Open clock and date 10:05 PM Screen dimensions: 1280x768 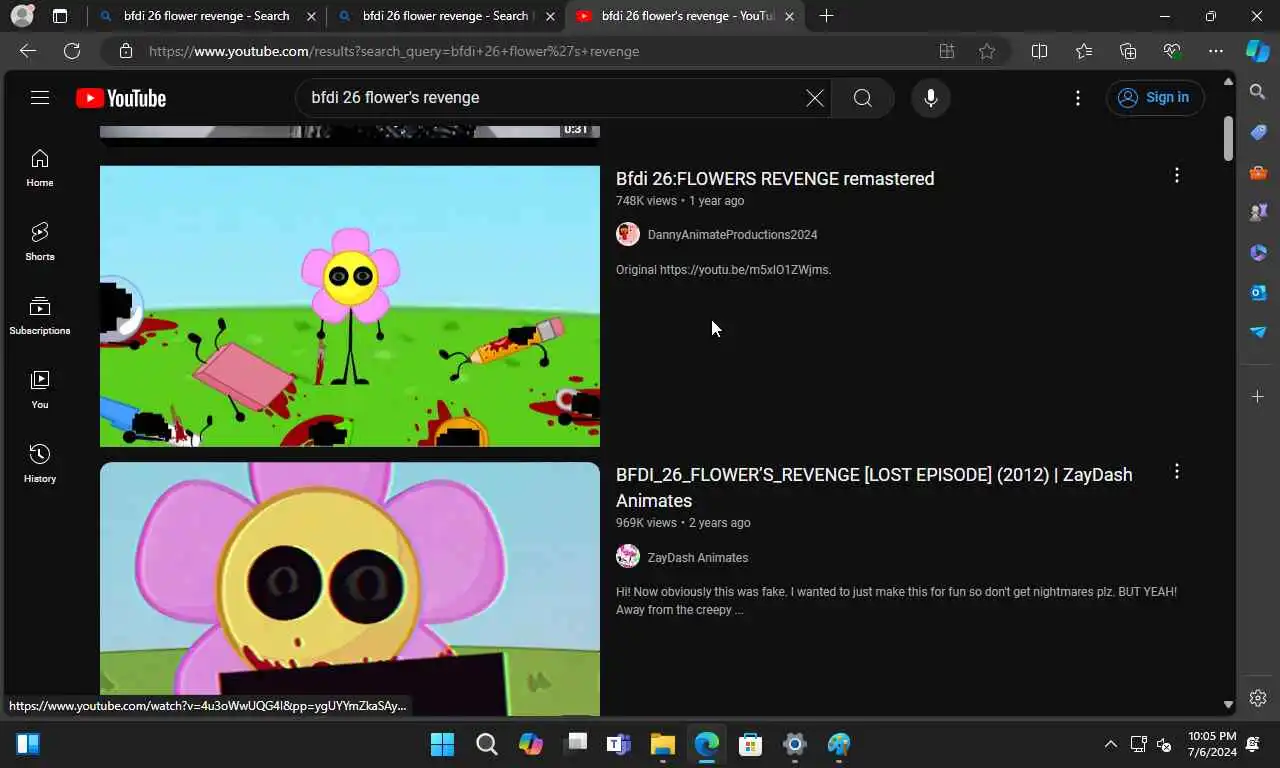pos(1212,744)
